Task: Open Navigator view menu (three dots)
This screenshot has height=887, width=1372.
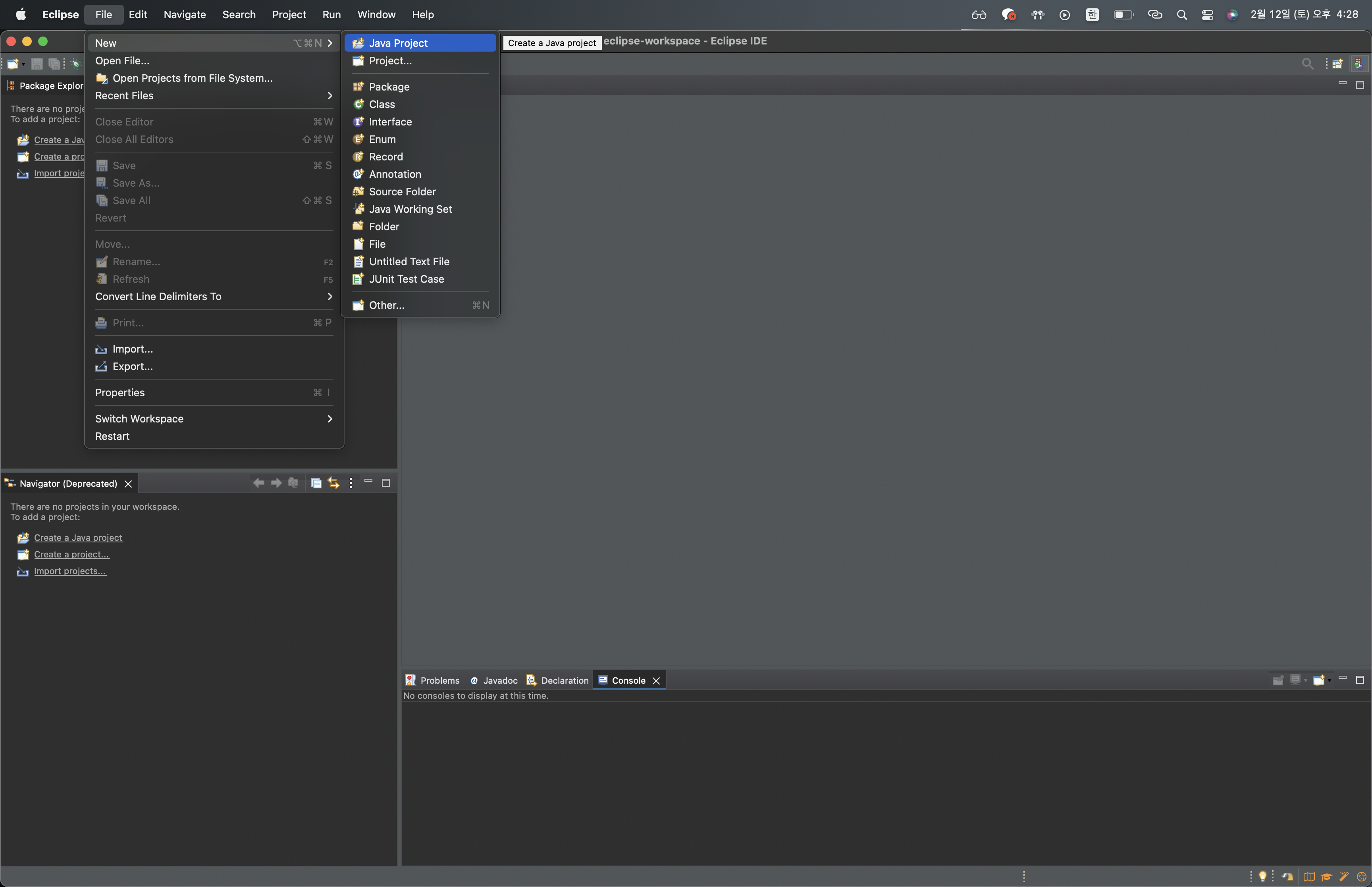Action: pyautogui.click(x=351, y=483)
